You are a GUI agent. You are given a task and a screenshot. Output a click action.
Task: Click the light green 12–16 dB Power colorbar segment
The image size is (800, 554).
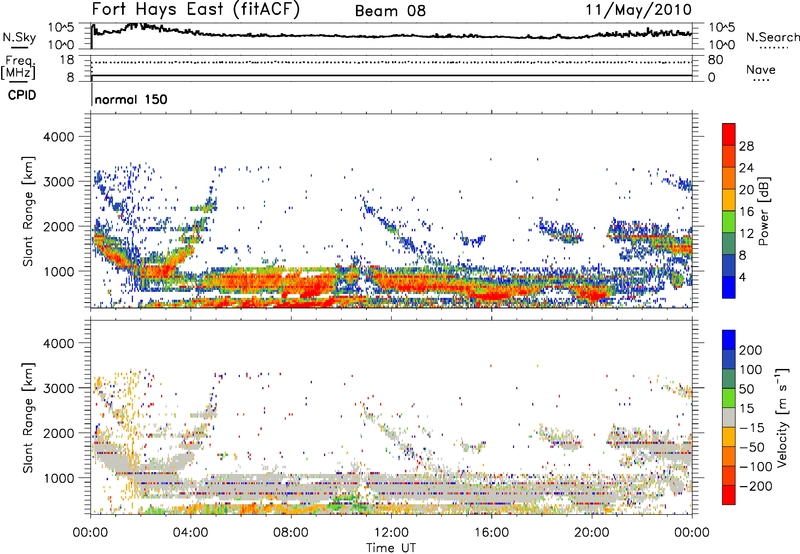(x=729, y=222)
